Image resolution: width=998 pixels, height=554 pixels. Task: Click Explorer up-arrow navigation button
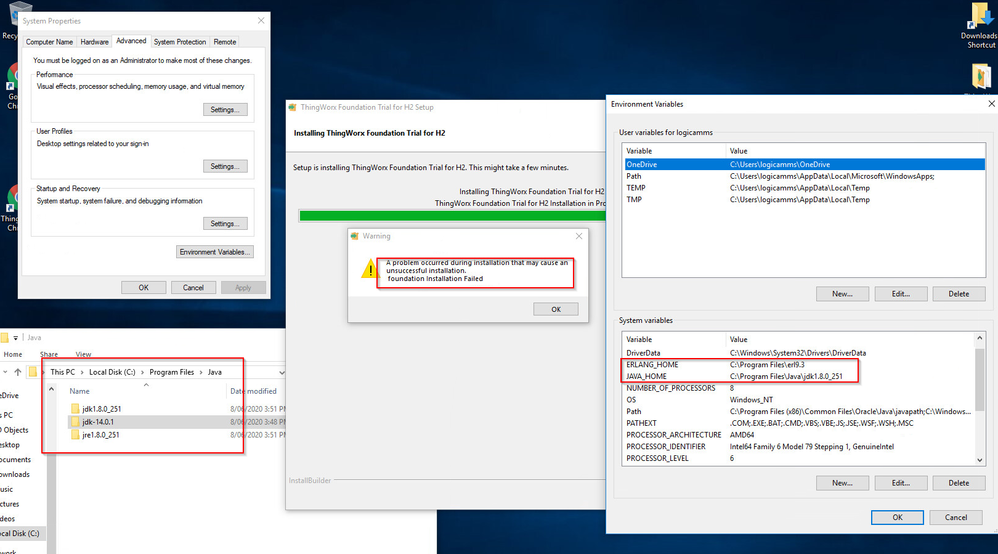click(18, 372)
